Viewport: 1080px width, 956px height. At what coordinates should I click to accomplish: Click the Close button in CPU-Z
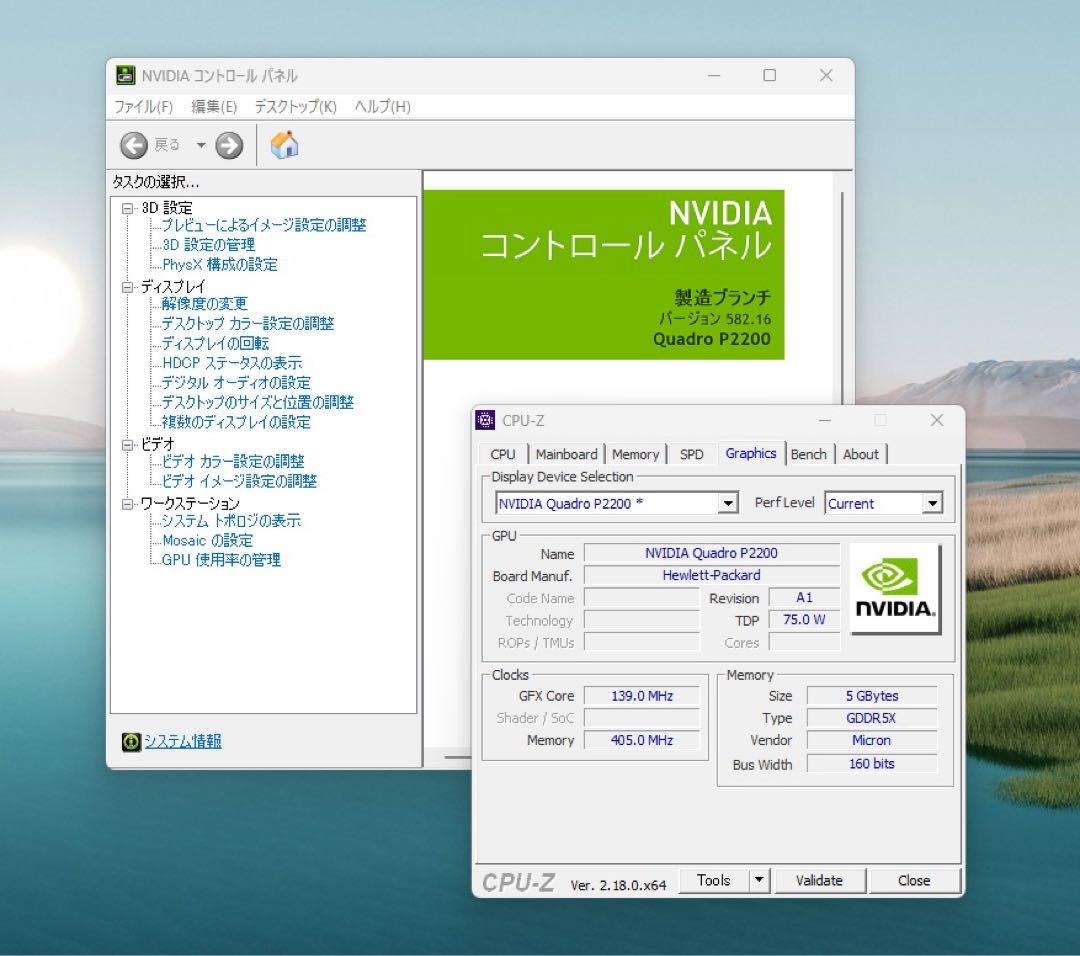tap(914, 881)
